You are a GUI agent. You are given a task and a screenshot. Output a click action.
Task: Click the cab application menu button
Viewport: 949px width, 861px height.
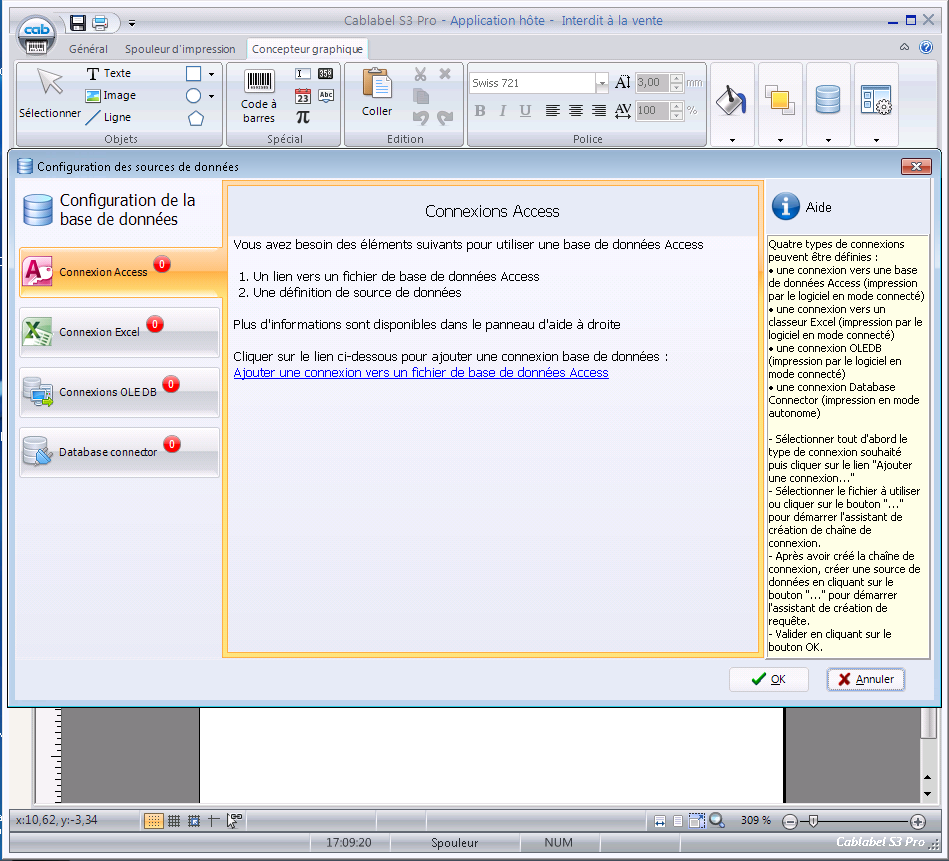(x=36, y=35)
